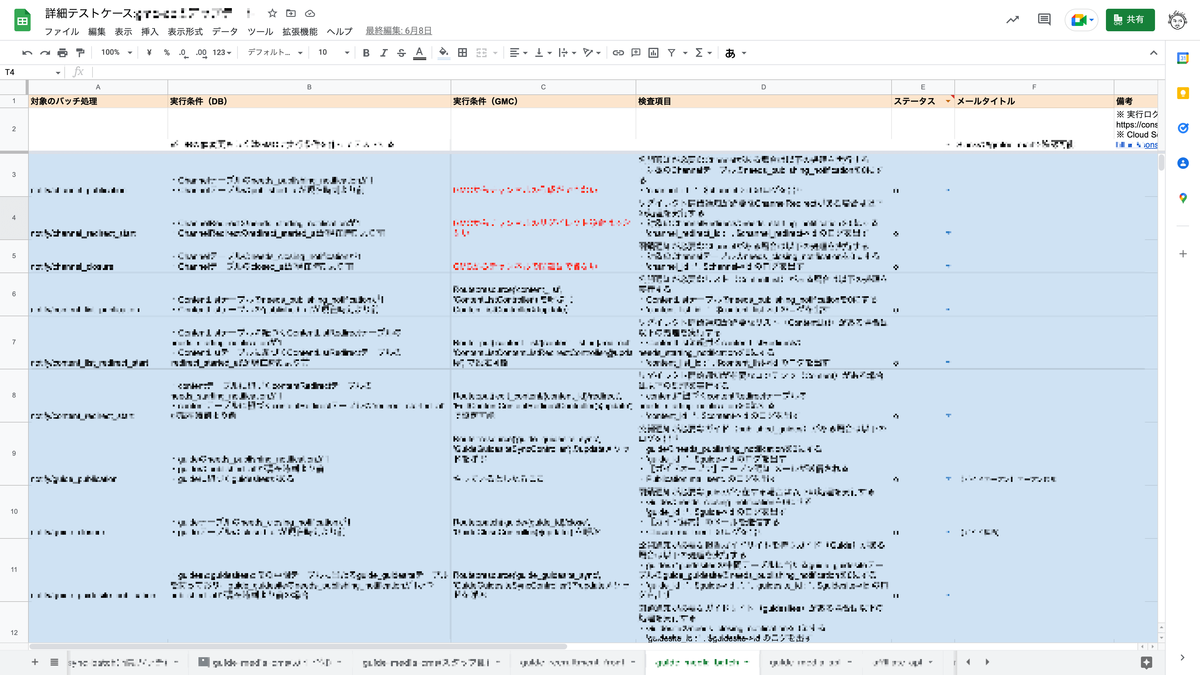Image resolution: width=1200 pixels, height=675 pixels.
Task: Check cloud save status icon
Action: coord(309,14)
